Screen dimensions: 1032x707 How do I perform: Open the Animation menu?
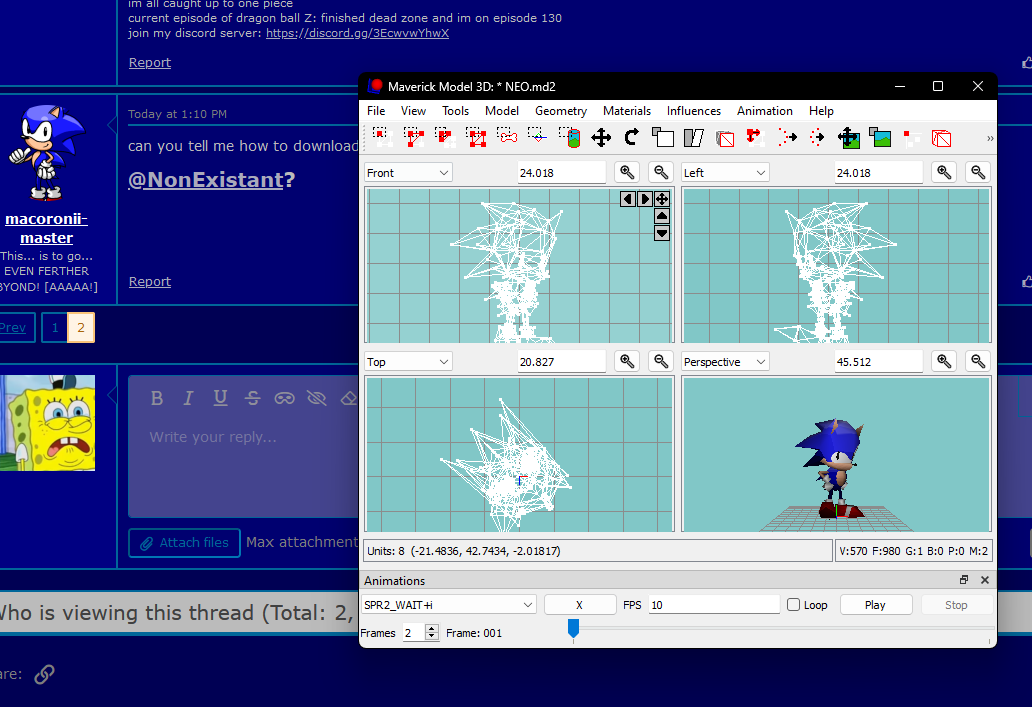pyautogui.click(x=765, y=111)
